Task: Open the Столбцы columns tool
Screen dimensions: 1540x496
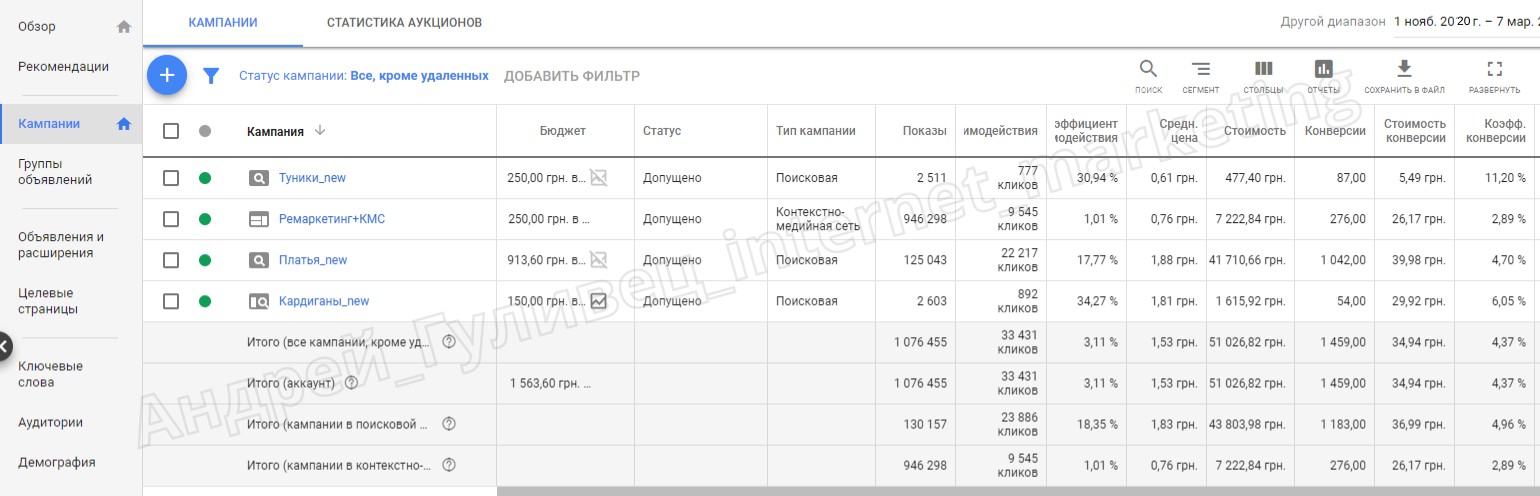Action: click(1263, 70)
